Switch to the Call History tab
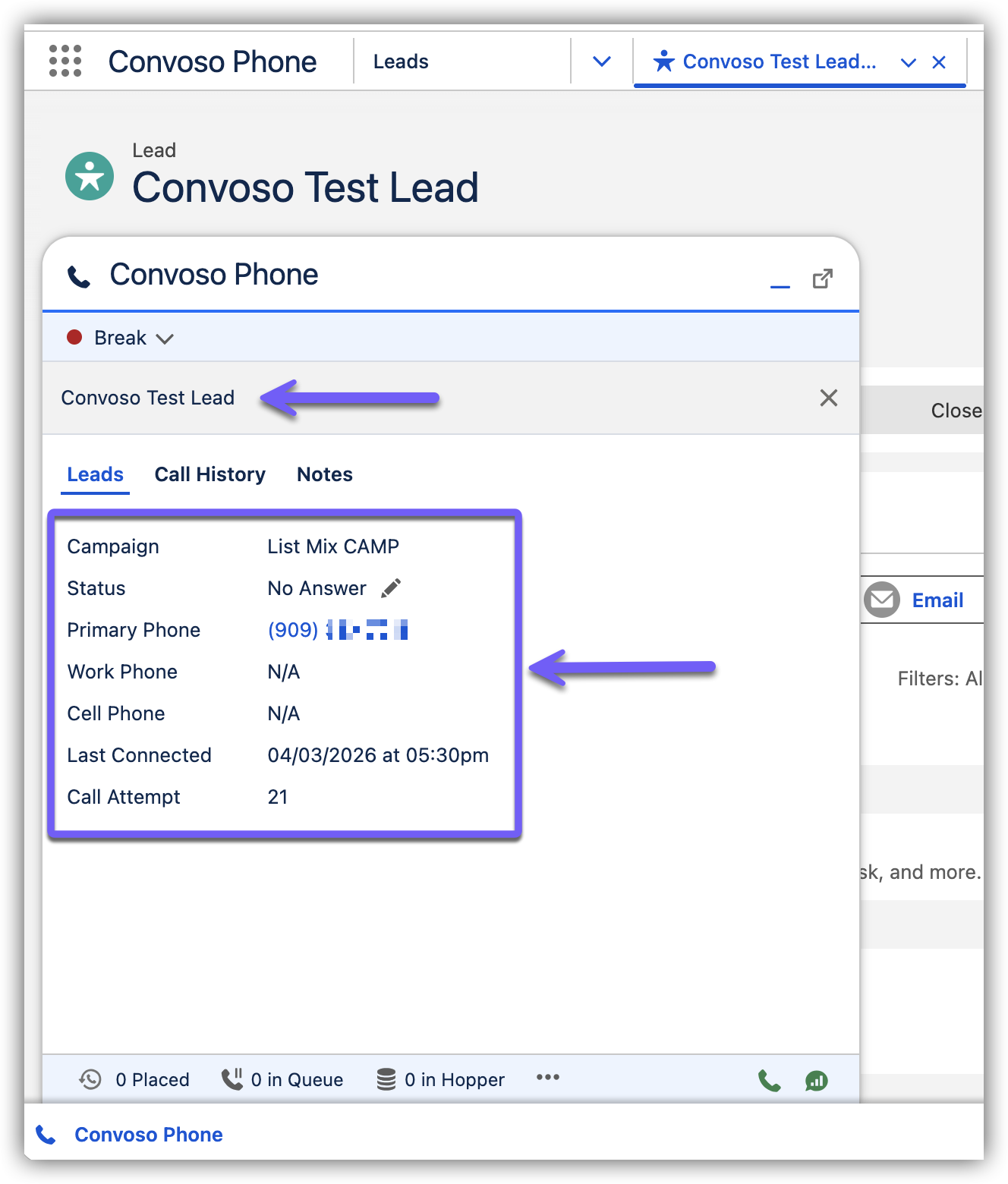The width and height of the screenshot is (1008, 1184). click(x=209, y=474)
